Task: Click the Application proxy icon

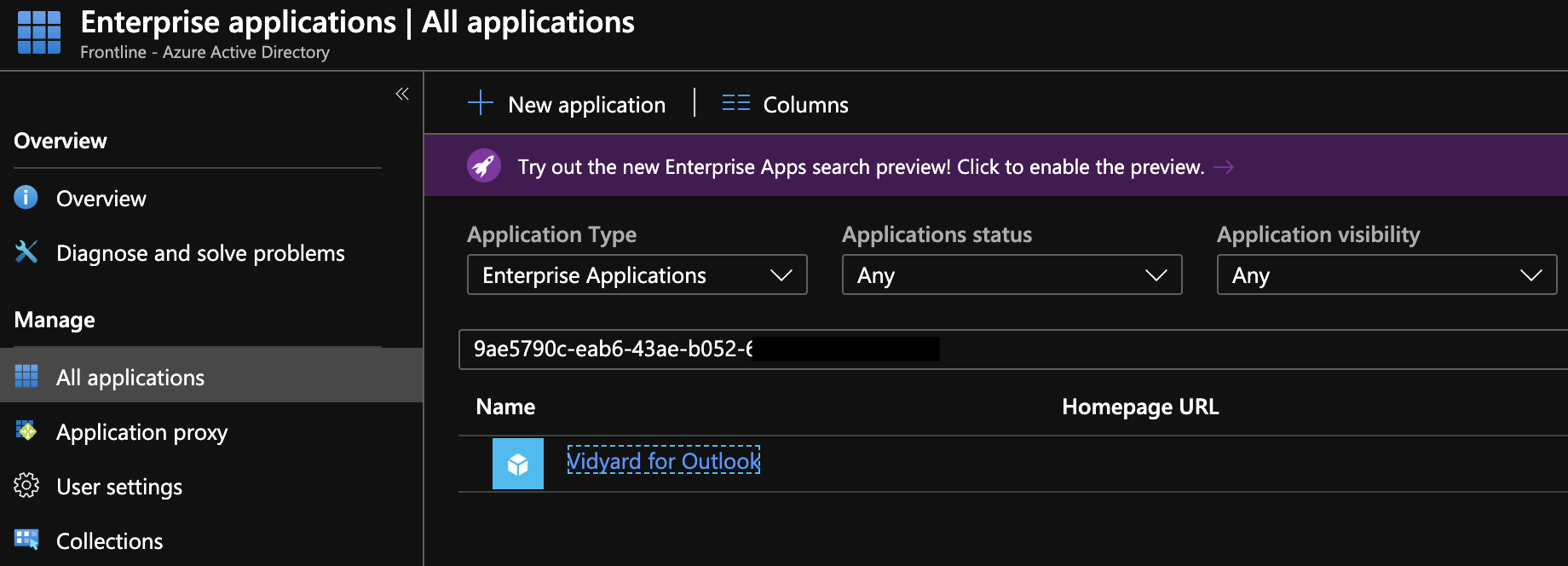Action: (x=26, y=431)
